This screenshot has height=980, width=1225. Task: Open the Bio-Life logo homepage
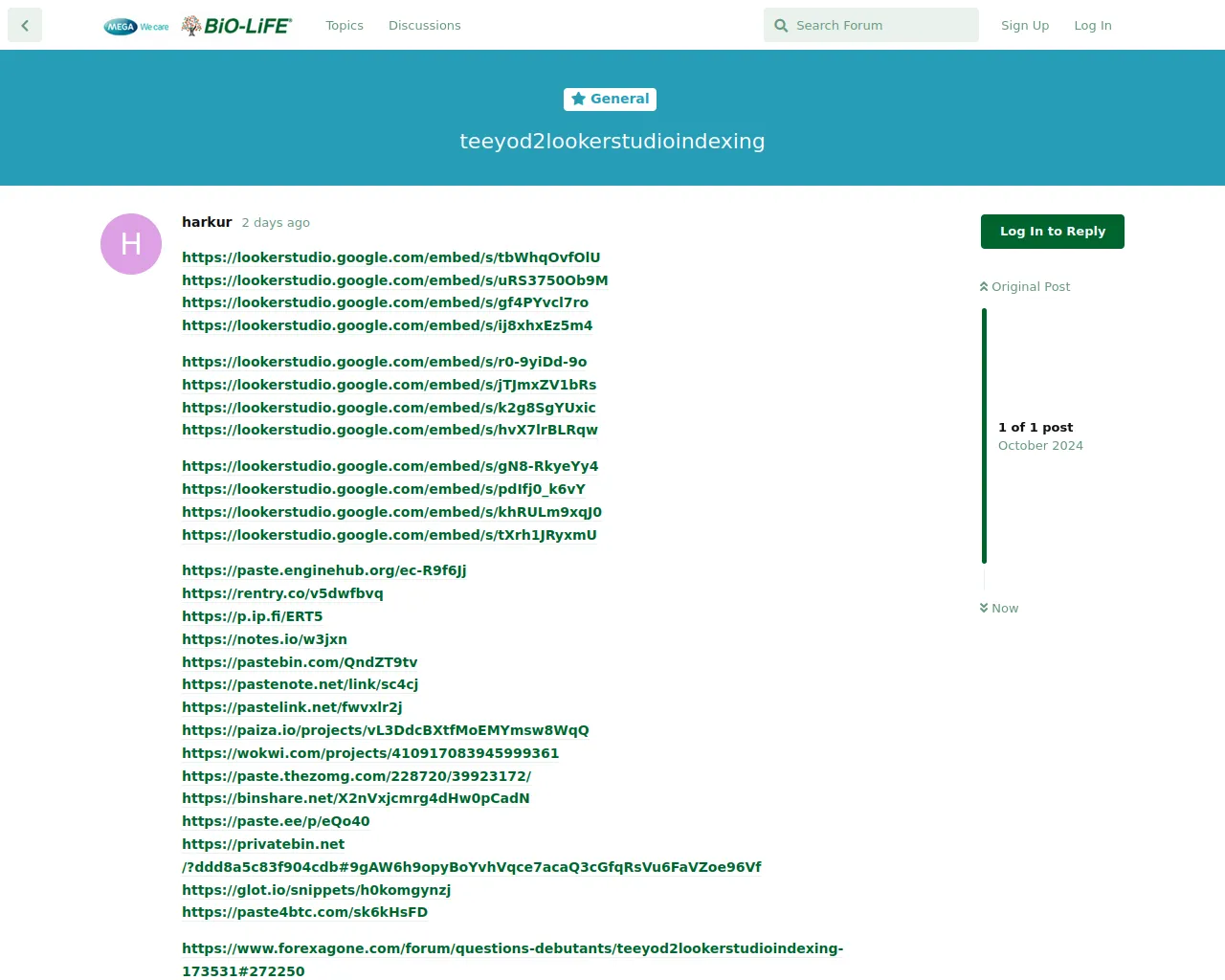[236, 26]
